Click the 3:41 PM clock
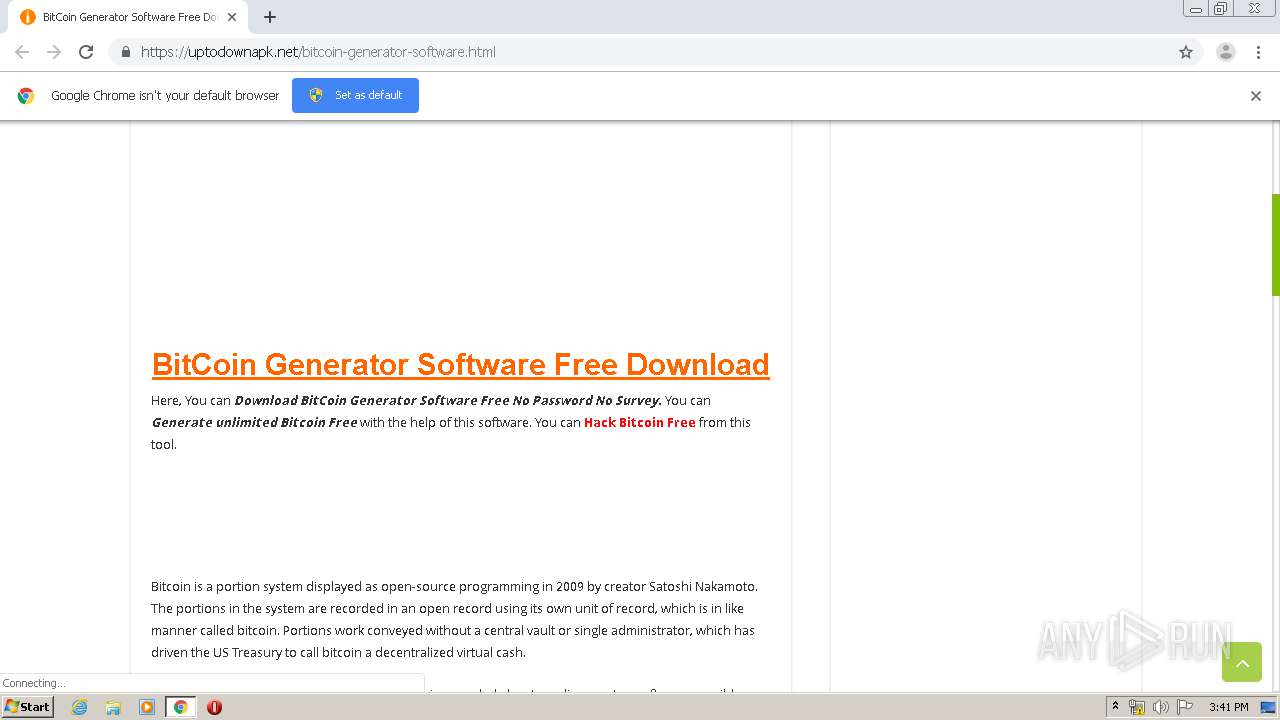Screen dimensions: 1280x720 (1228, 707)
